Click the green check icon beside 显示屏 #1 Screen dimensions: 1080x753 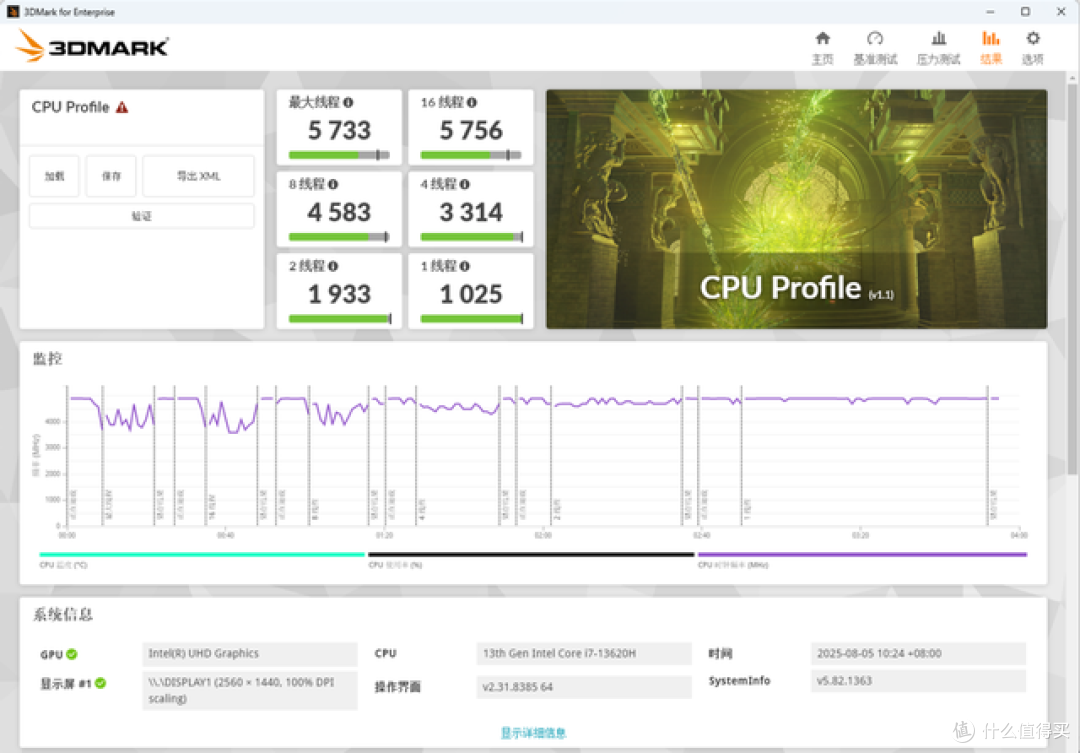point(101,683)
